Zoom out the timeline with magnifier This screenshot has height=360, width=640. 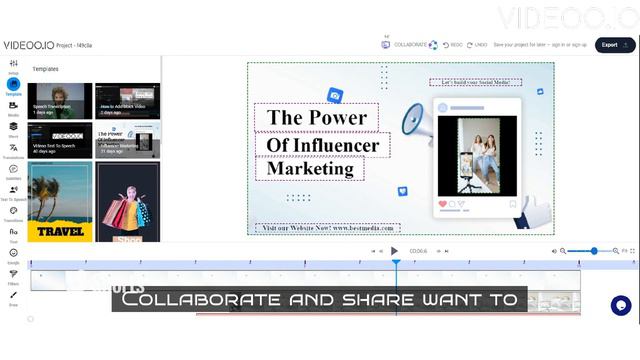click(x=563, y=251)
